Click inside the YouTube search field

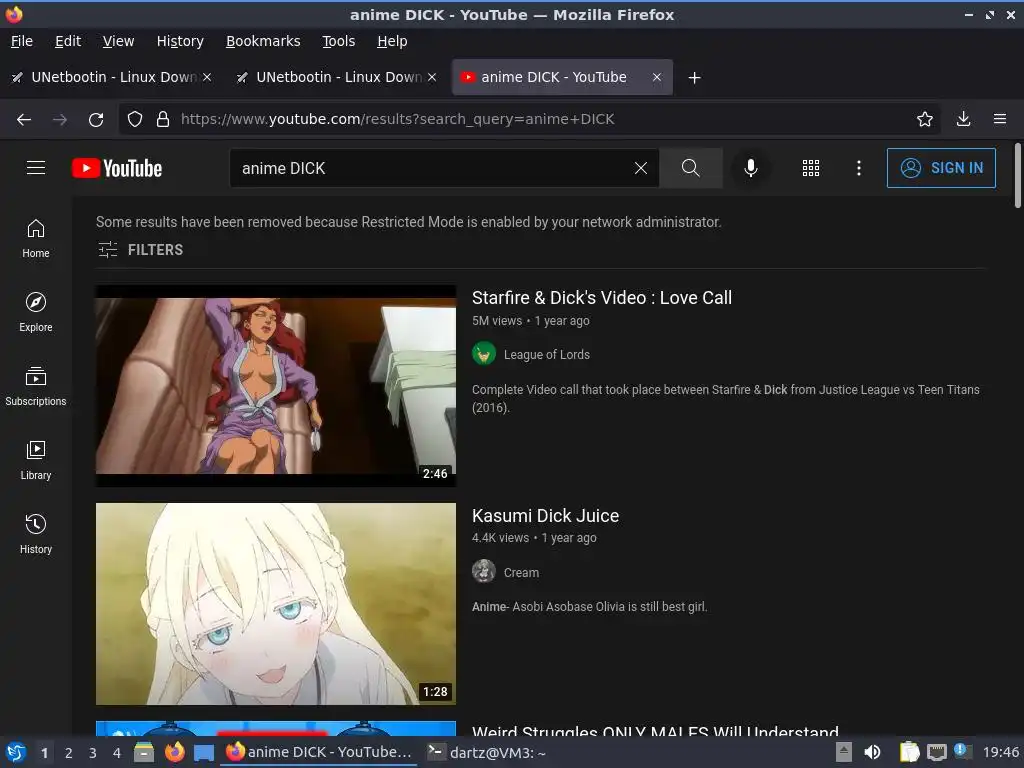pos(431,168)
